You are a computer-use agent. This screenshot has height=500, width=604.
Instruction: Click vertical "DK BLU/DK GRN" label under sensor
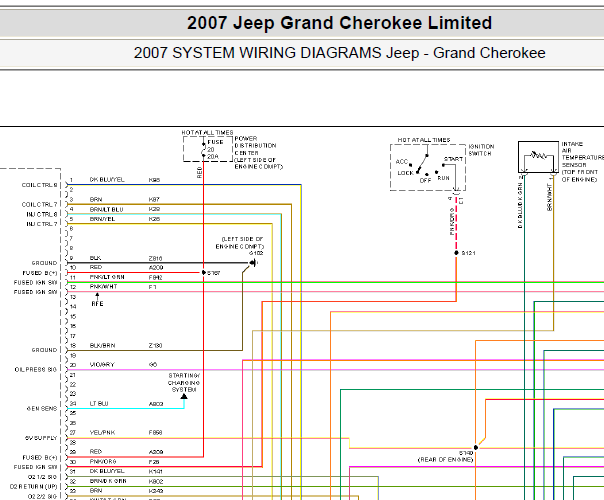tap(520, 206)
